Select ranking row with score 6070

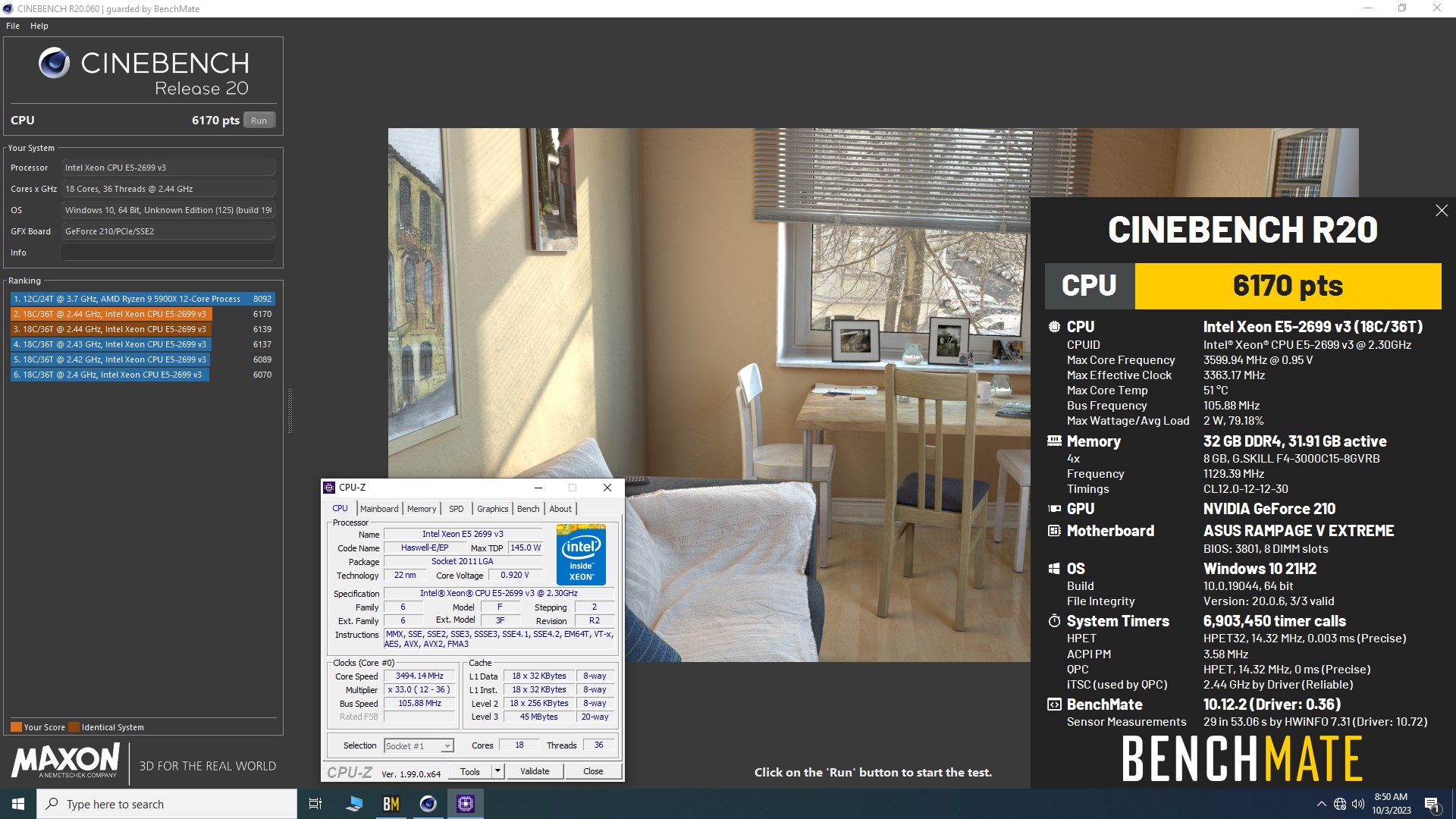point(143,375)
